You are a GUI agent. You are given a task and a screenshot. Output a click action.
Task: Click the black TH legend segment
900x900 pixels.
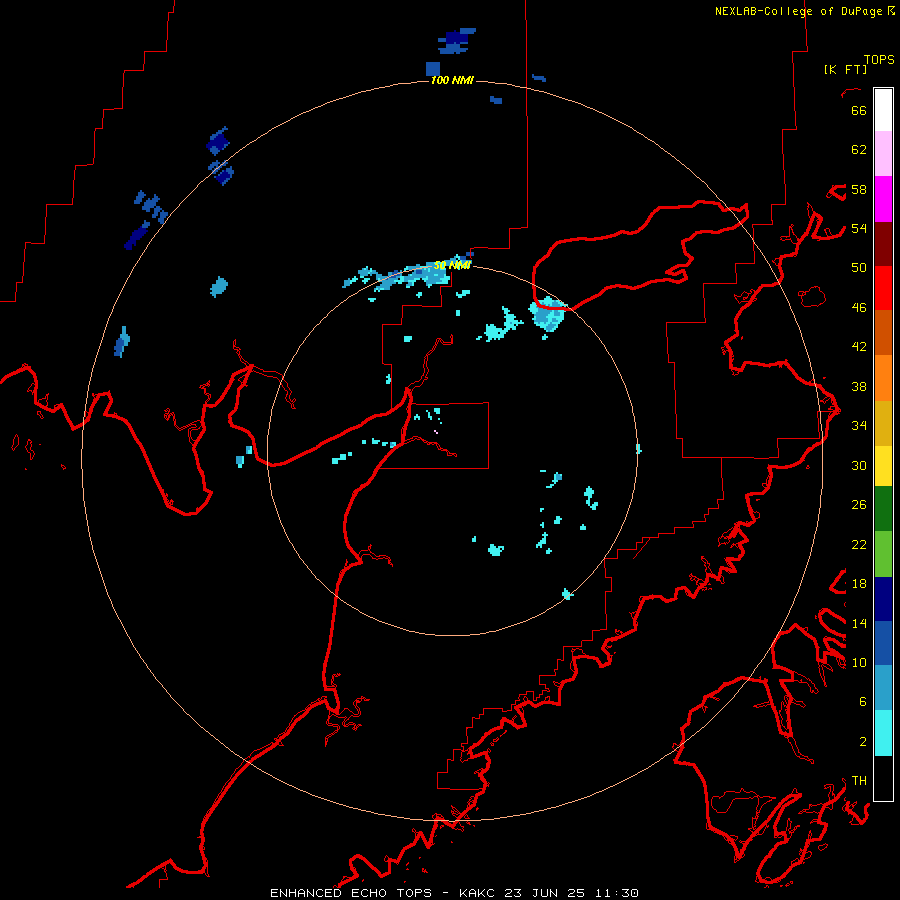pyautogui.click(x=883, y=778)
